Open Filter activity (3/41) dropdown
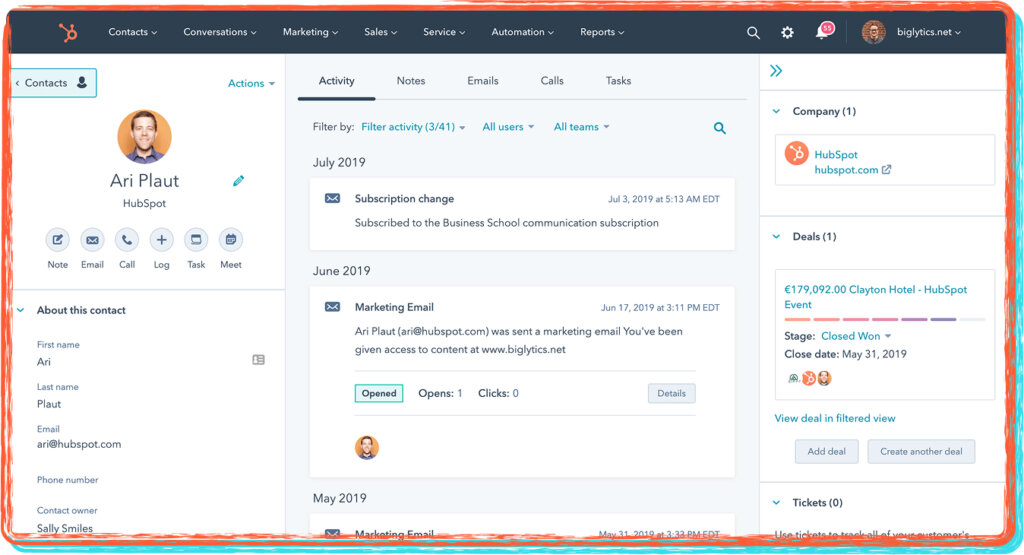Viewport: 1024px width, 555px height. pyautogui.click(x=413, y=127)
